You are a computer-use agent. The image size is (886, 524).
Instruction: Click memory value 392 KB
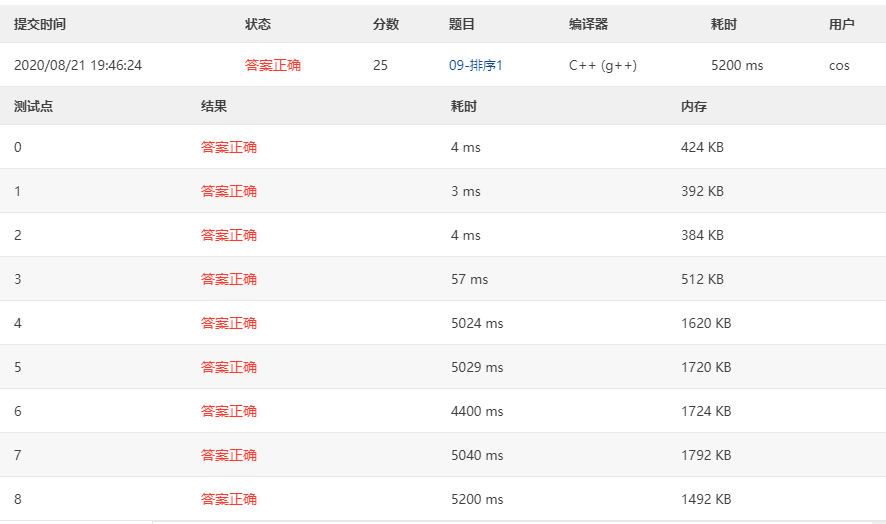pyautogui.click(x=702, y=192)
